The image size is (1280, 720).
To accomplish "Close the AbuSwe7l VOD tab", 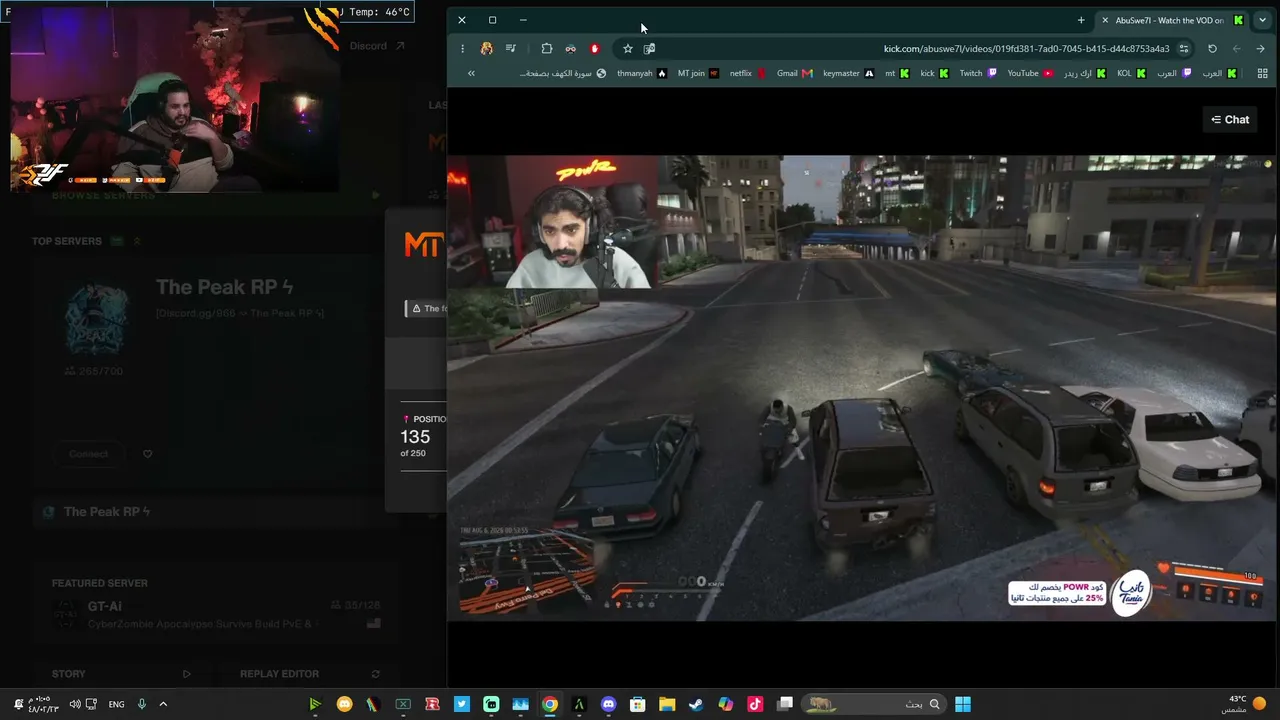I will [x=1104, y=20].
